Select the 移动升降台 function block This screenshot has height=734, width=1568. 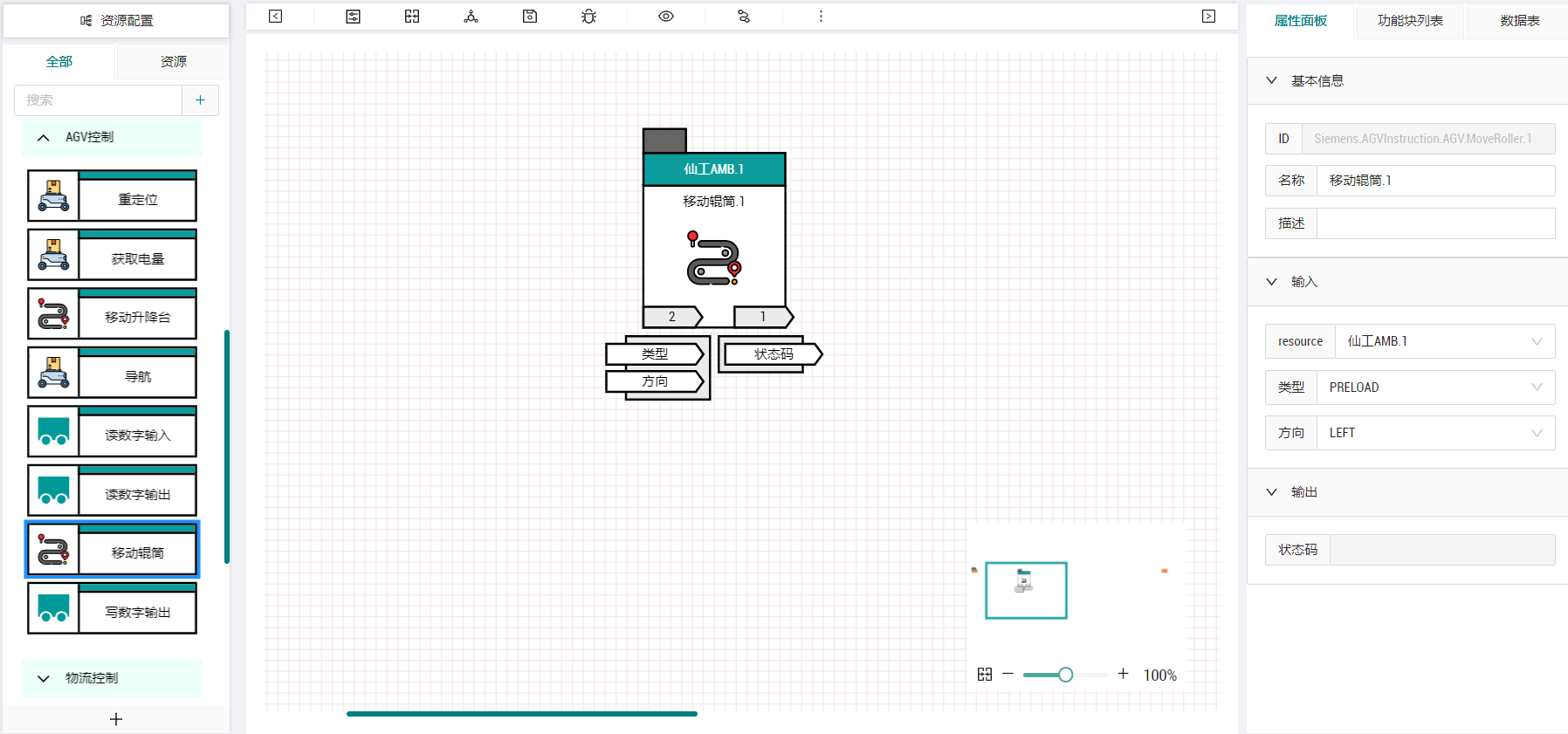click(112, 313)
